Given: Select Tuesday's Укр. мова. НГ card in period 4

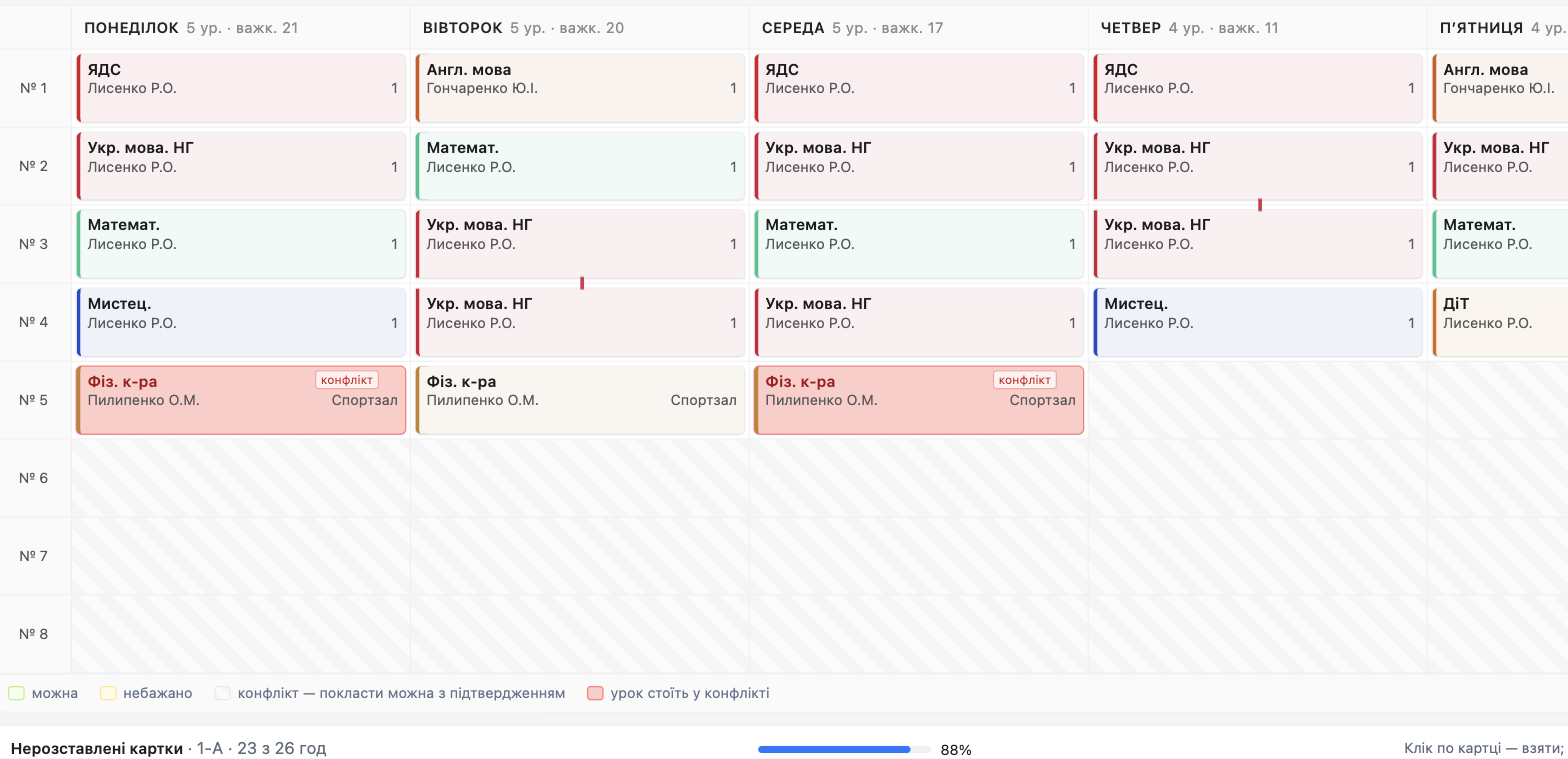Looking at the screenshot, I should [580, 322].
